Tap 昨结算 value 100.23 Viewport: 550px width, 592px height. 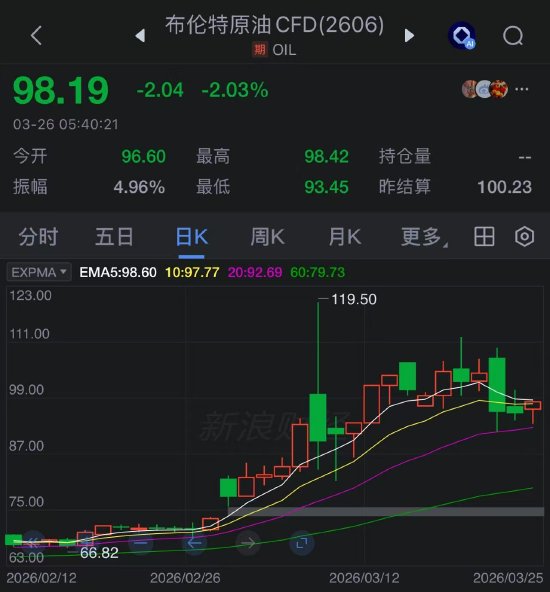tap(504, 187)
